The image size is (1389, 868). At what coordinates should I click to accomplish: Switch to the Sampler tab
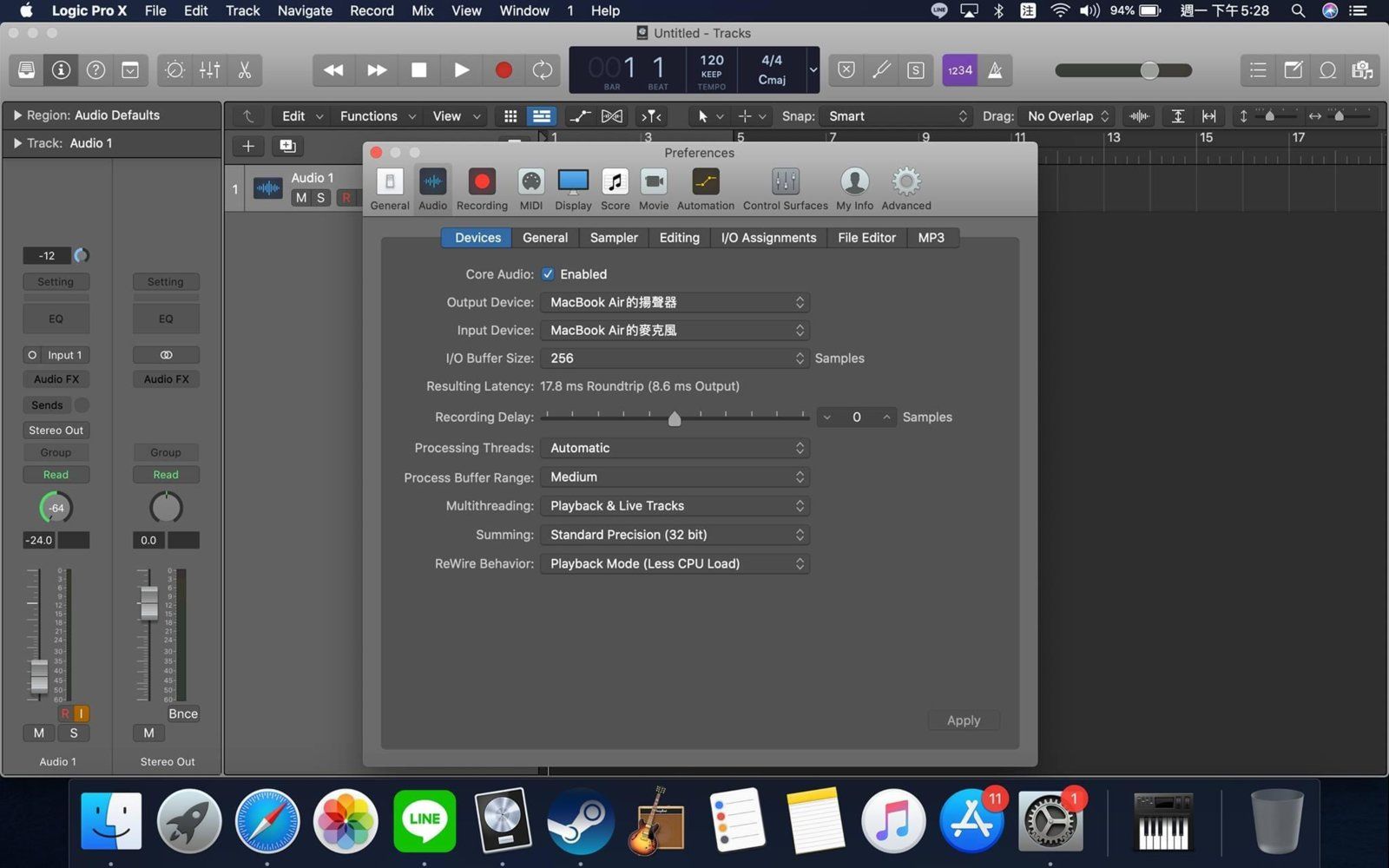(614, 238)
